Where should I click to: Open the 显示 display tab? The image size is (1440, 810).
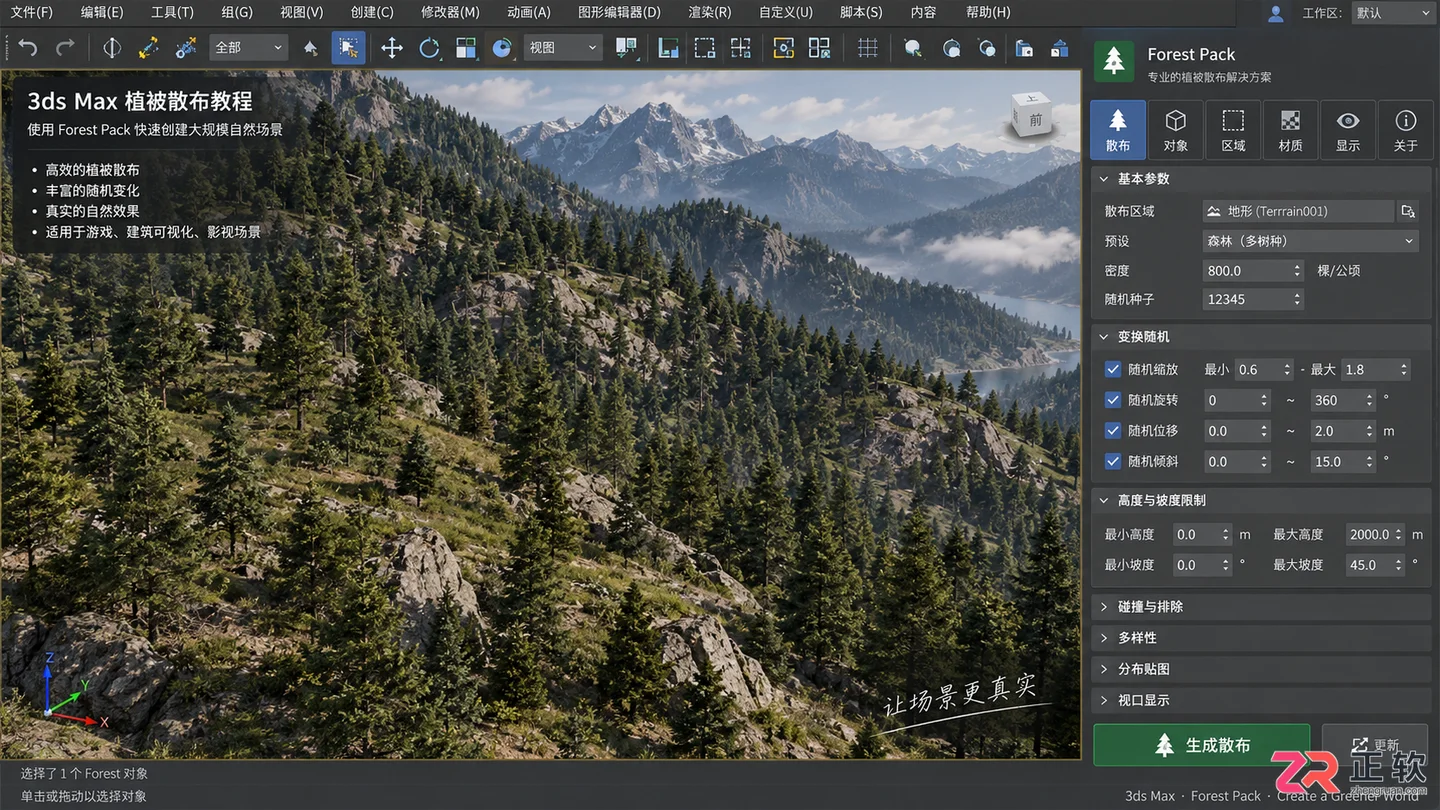pyautogui.click(x=1348, y=131)
